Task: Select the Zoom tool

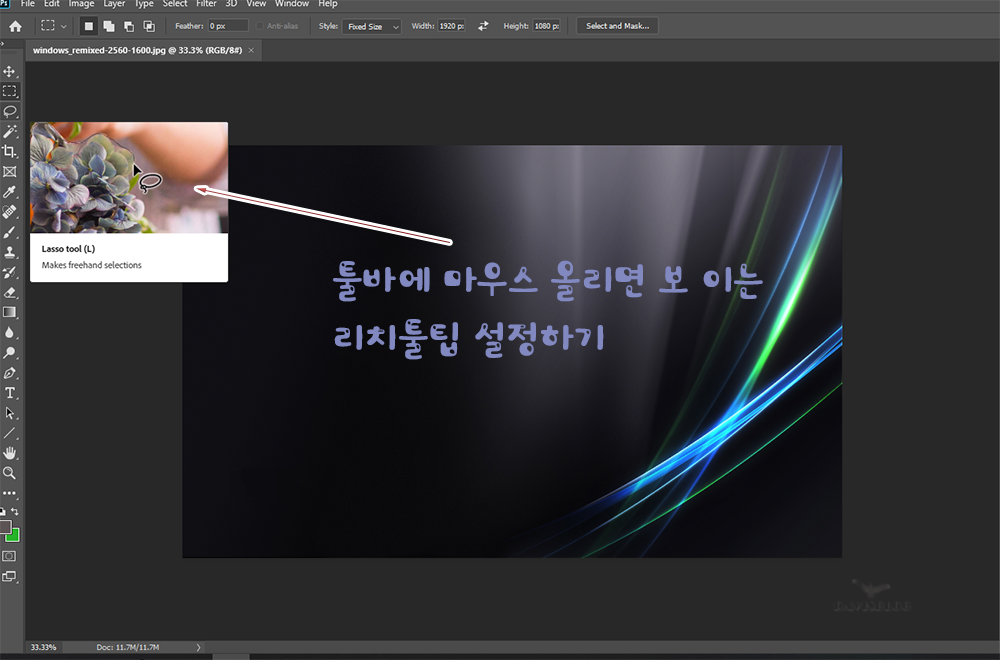Action: (x=10, y=473)
